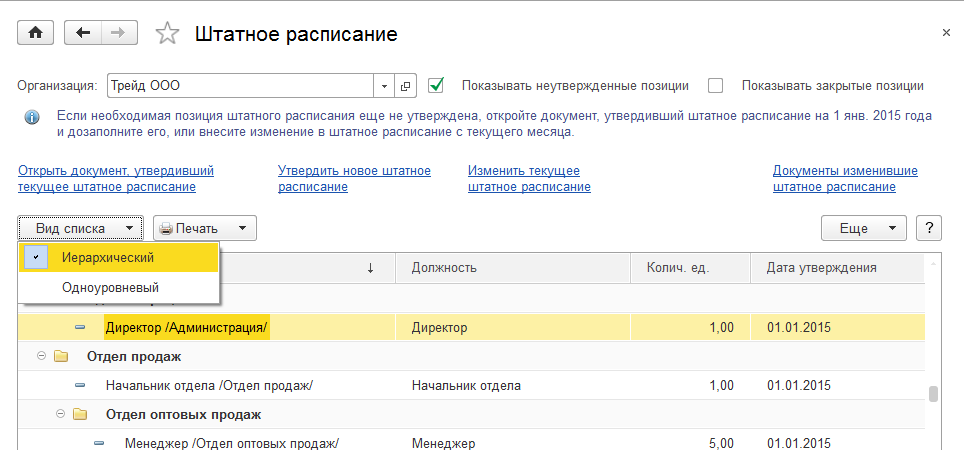Click the vertical scrollbar thumb

click(933, 393)
